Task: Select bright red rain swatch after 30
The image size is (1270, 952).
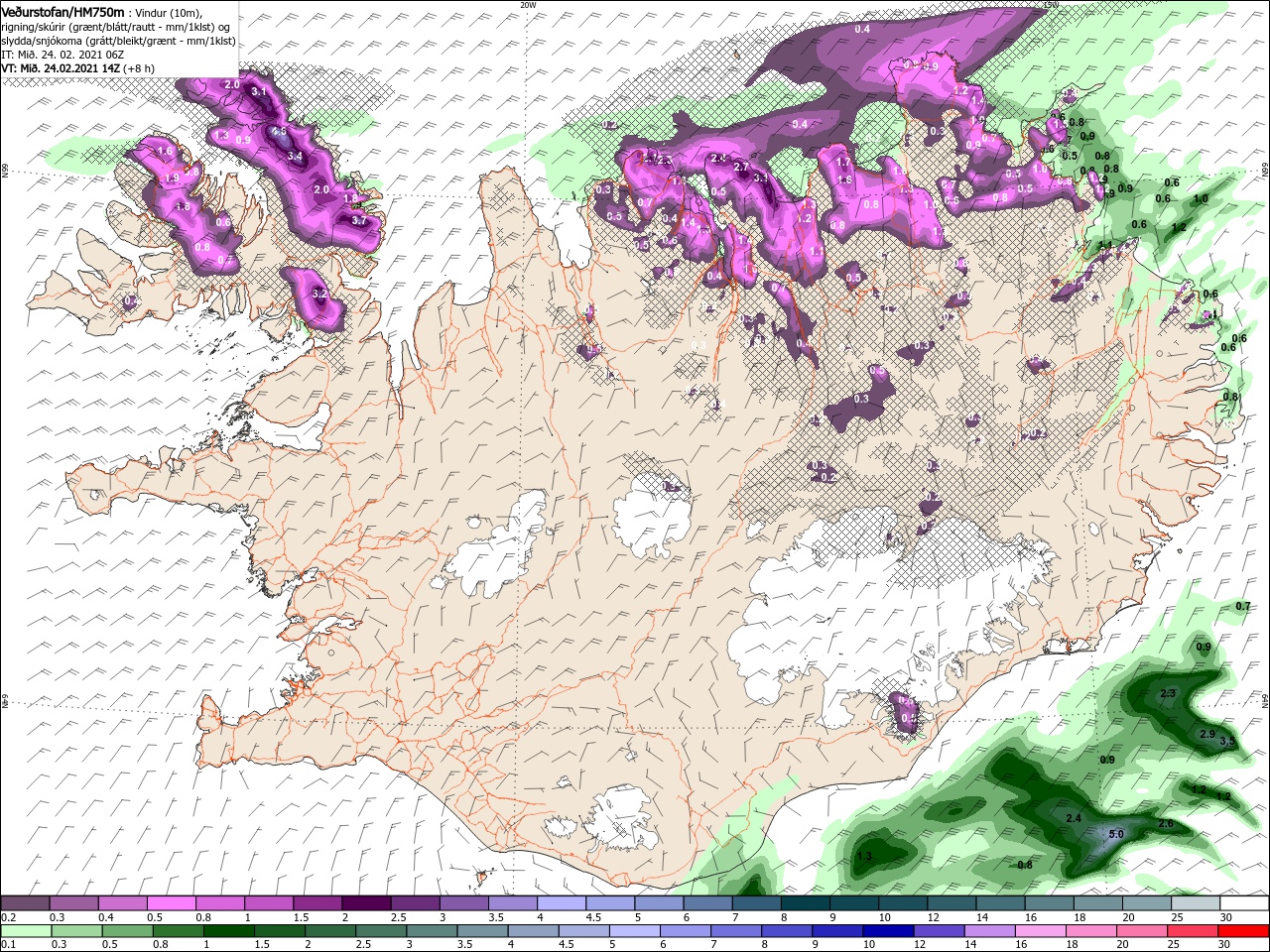Action: tap(1241, 931)
